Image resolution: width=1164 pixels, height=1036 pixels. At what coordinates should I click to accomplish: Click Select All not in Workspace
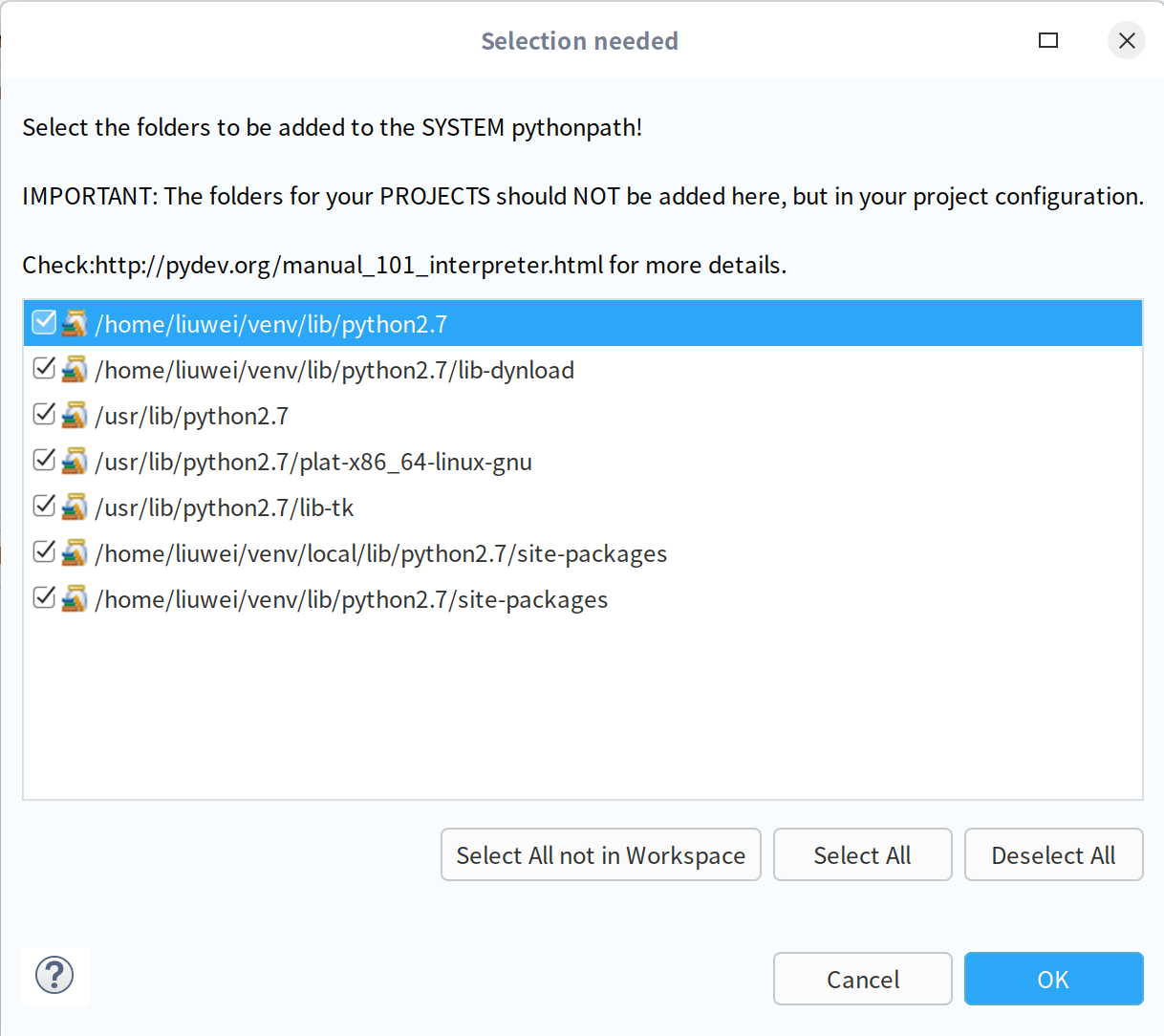(601, 854)
